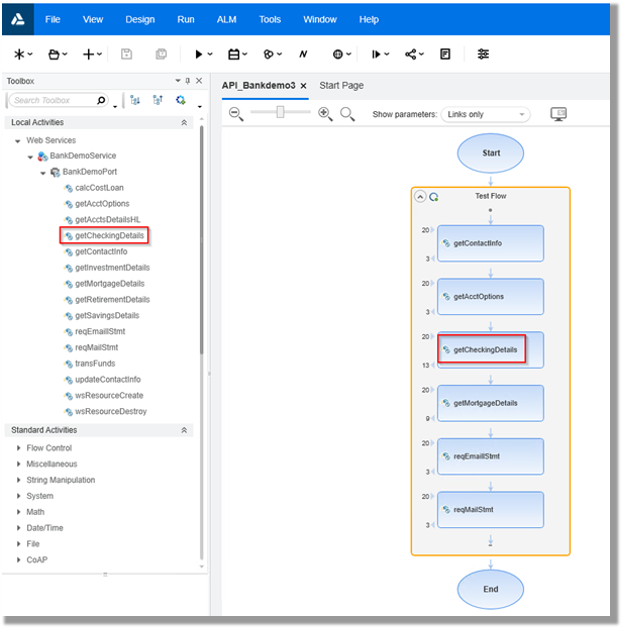
Task: Click the Run play toolbar button
Action: coord(198,54)
